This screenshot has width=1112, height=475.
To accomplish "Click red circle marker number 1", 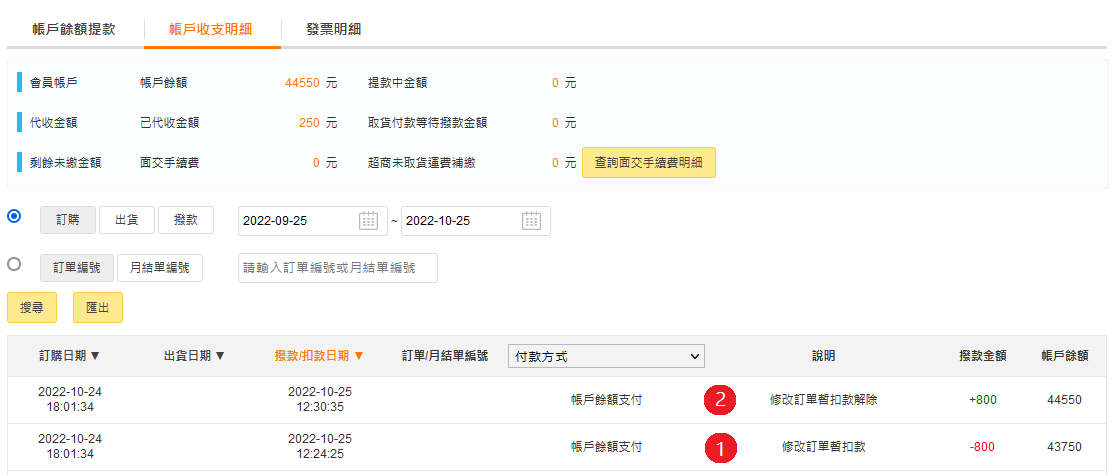I will (719, 447).
